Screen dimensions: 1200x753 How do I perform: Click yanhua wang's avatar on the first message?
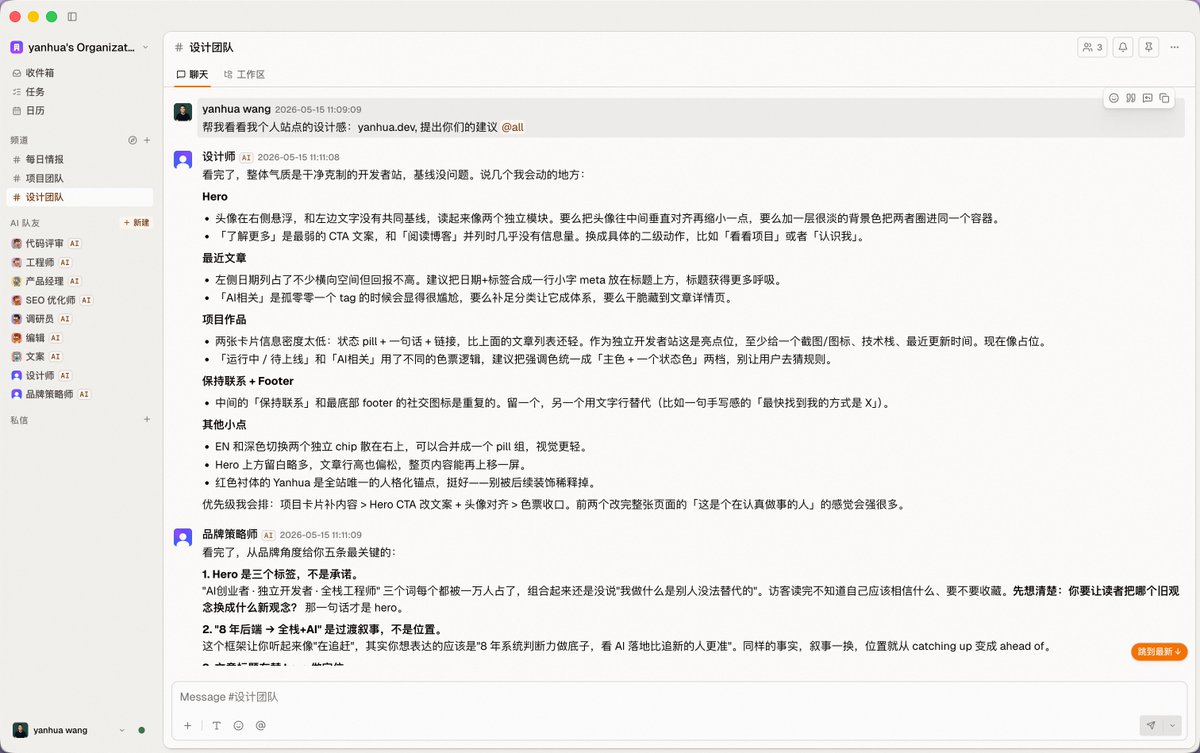pos(183,112)
